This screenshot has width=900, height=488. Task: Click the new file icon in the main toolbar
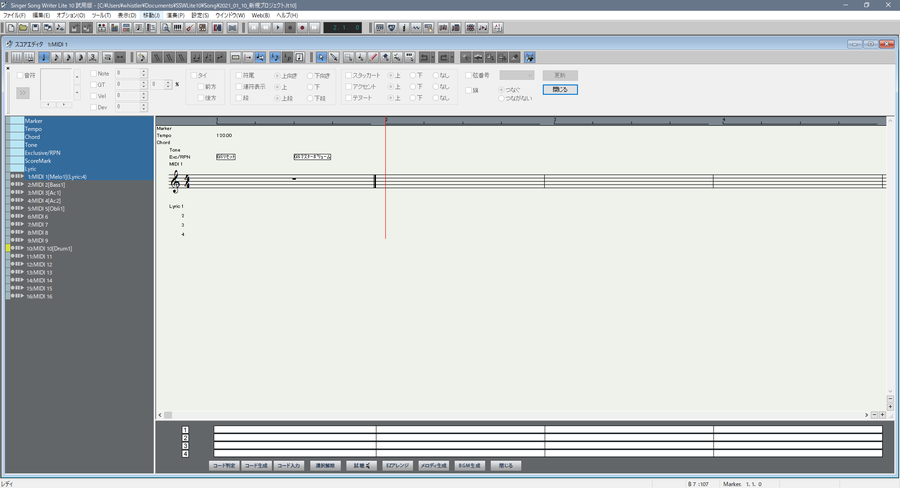point(8,27)
